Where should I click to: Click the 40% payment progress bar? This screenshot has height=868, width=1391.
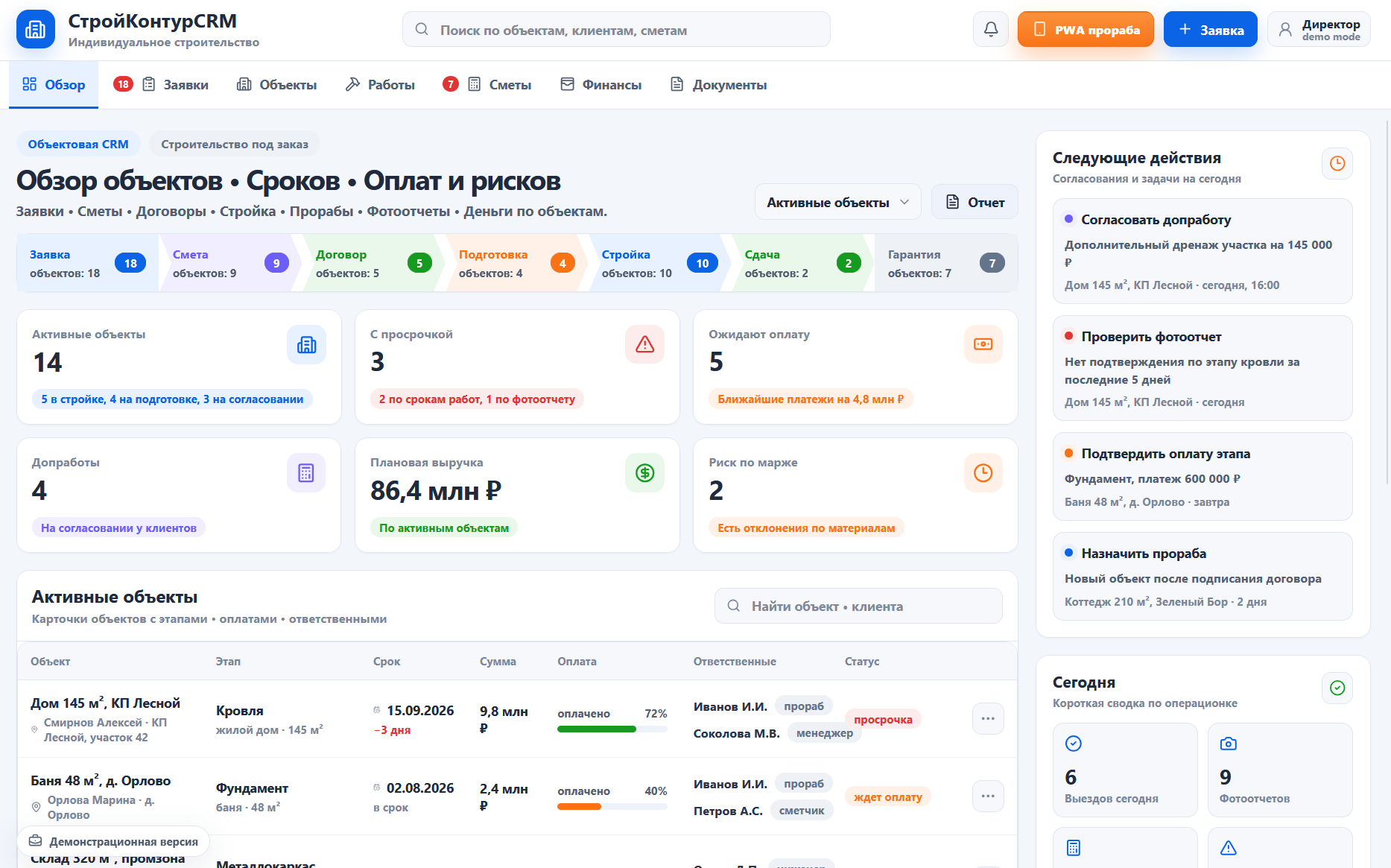coord(612,806)
